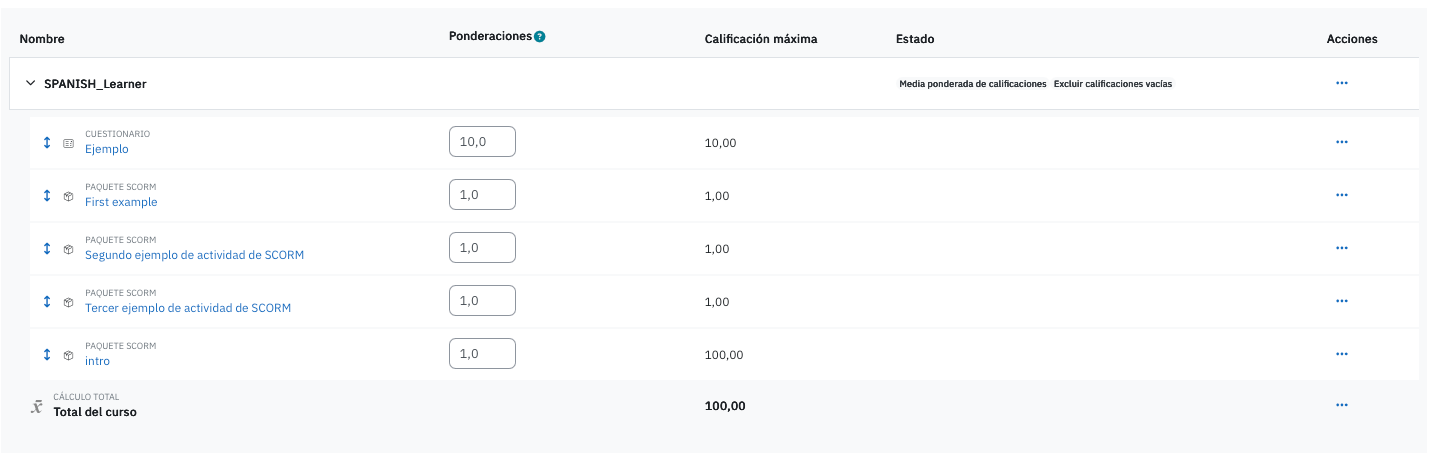
Task: Click move arrow for Tercer ejemplo de actividad
Action: pos(46,302)
